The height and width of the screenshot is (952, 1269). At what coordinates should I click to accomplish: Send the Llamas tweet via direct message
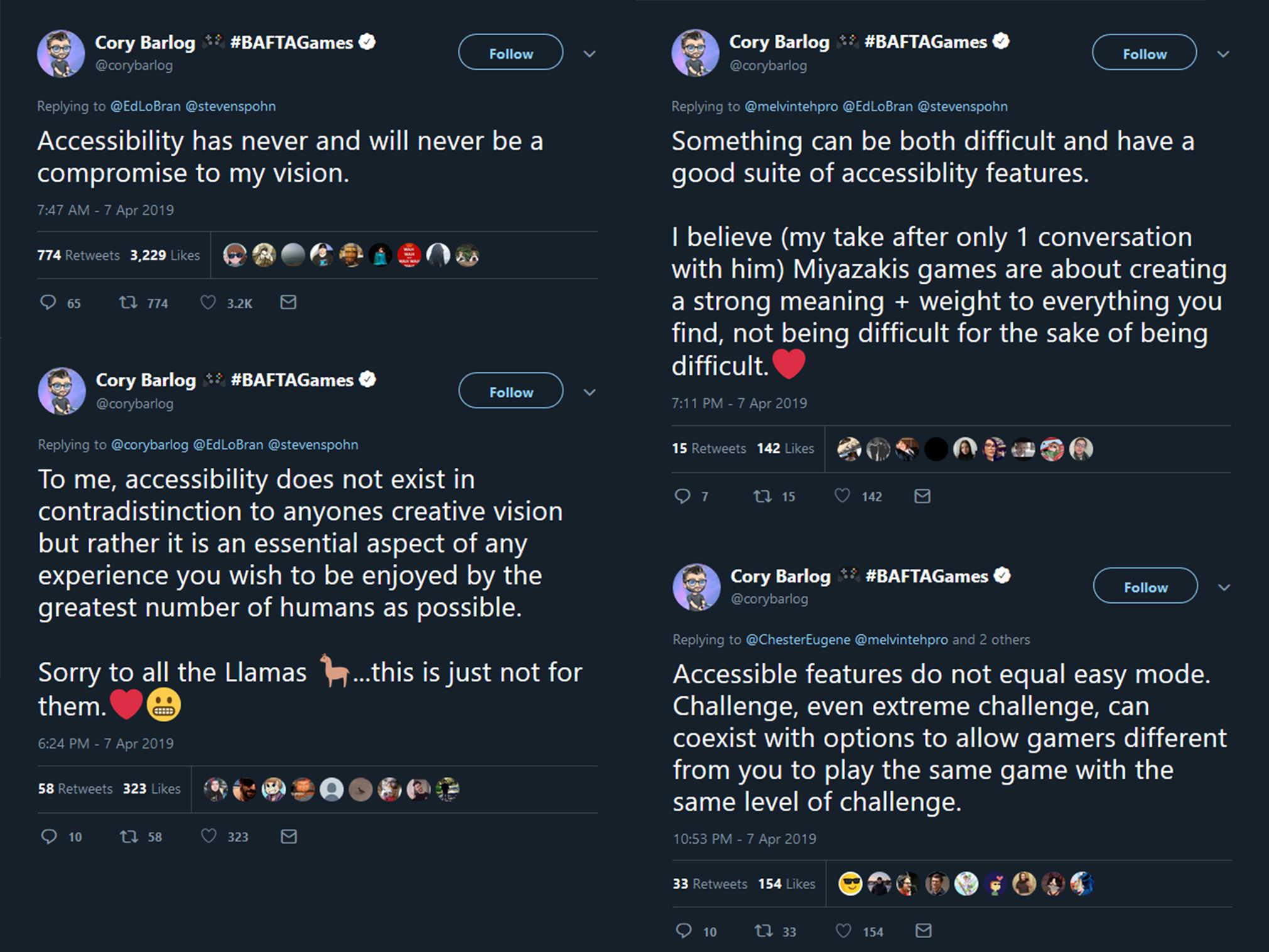point(289,836)
